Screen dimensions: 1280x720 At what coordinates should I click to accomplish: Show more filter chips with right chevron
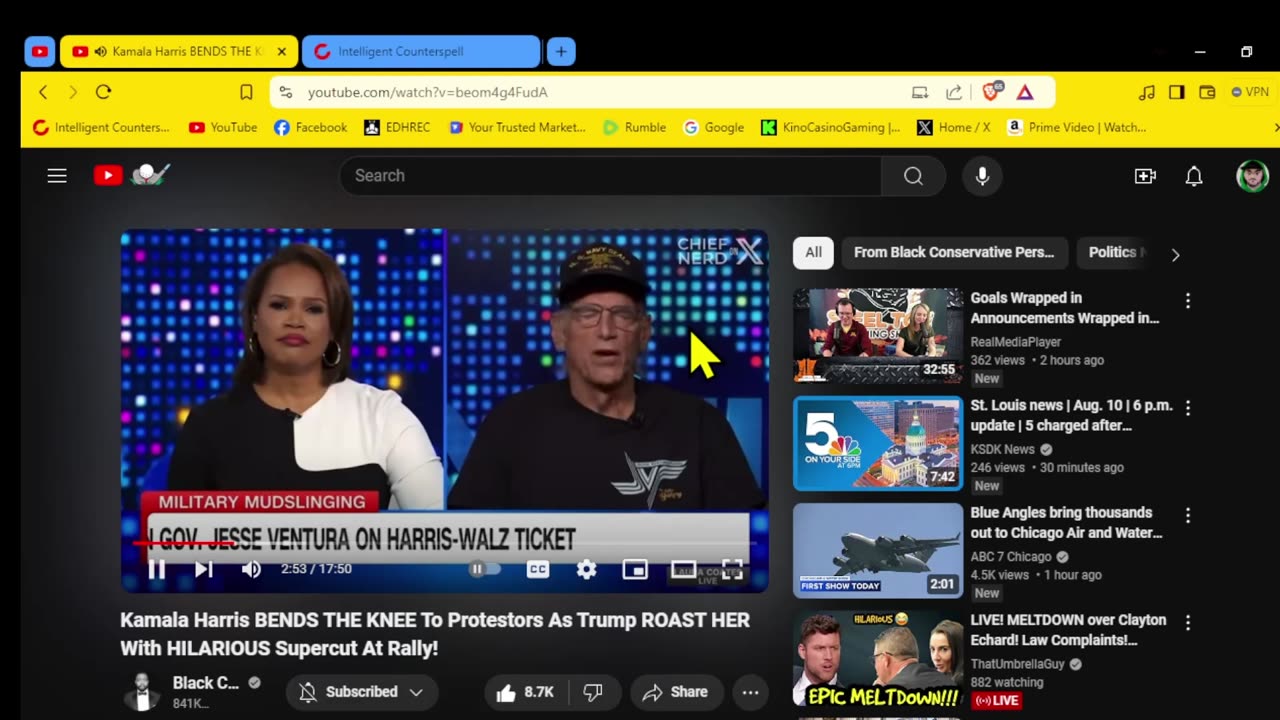tap(1175, 254)
